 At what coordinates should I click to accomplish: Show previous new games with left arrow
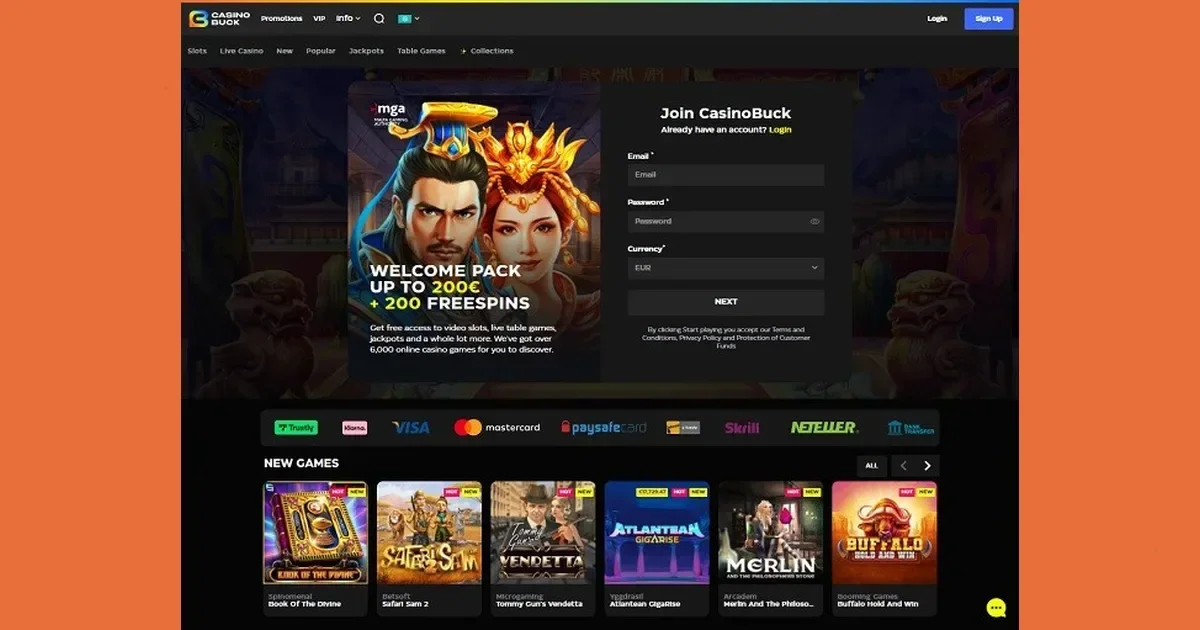903,466
